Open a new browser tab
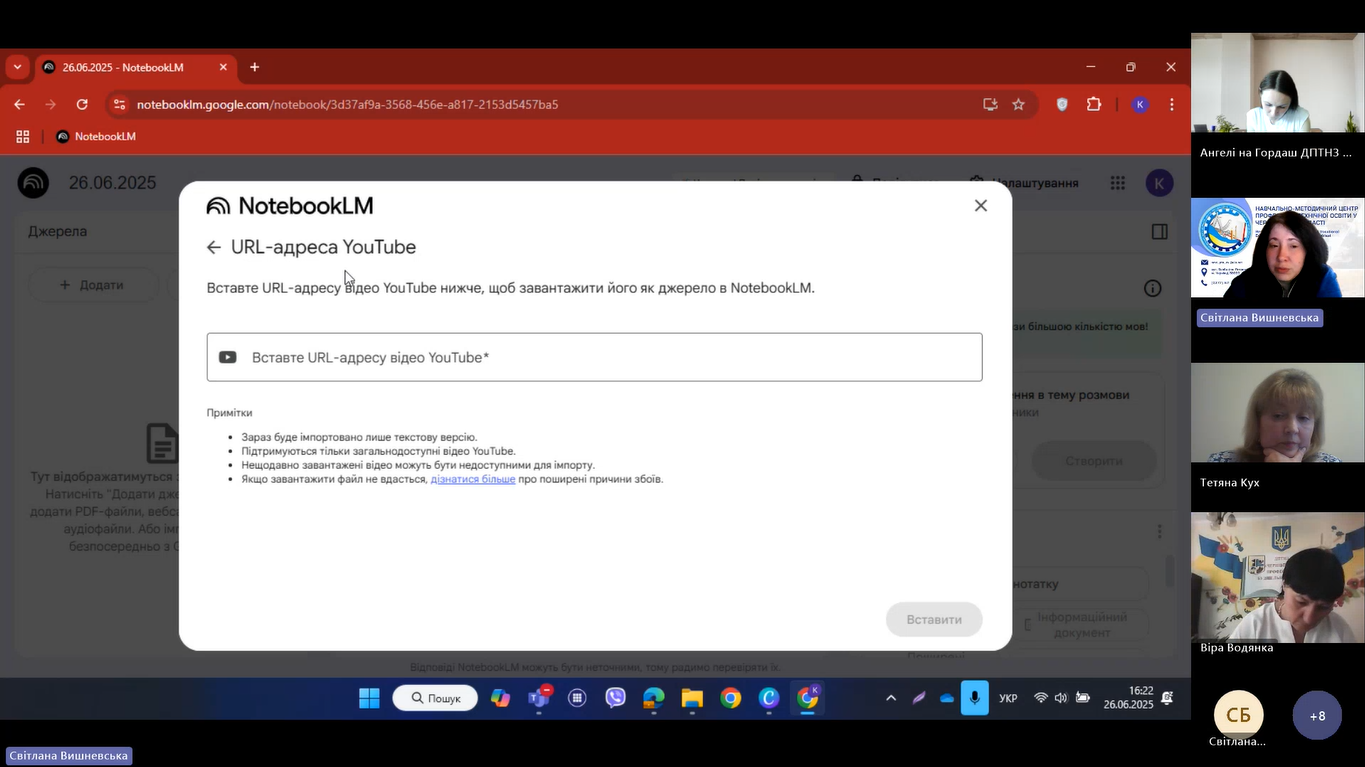 pyautogui.click(x=254, y=67)
